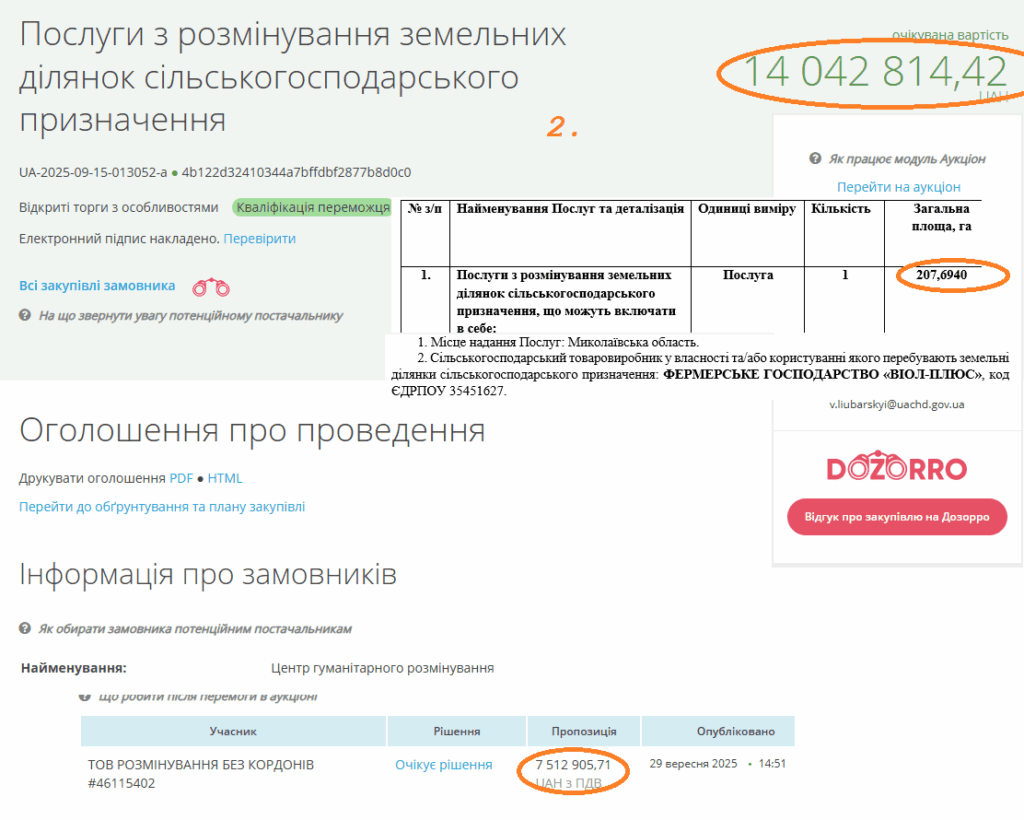1024x820 pixels.
Task: Click email v.liubarskyi@uachd.gov.ua
Action: [896, 405]
